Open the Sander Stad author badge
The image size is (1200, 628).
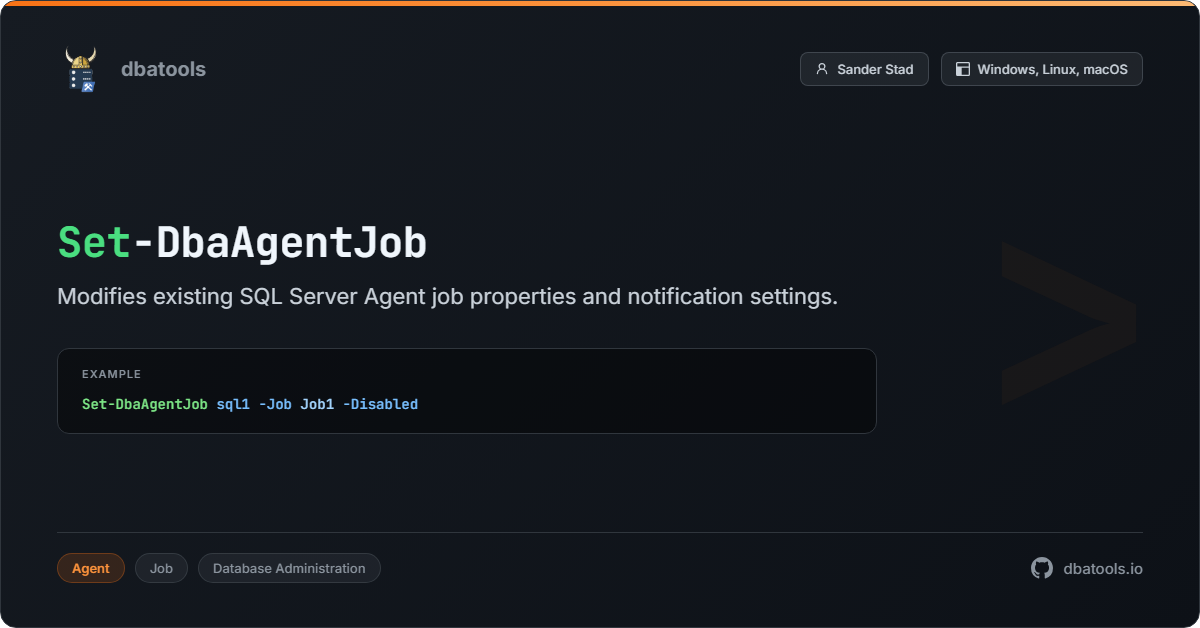[864, 69]
